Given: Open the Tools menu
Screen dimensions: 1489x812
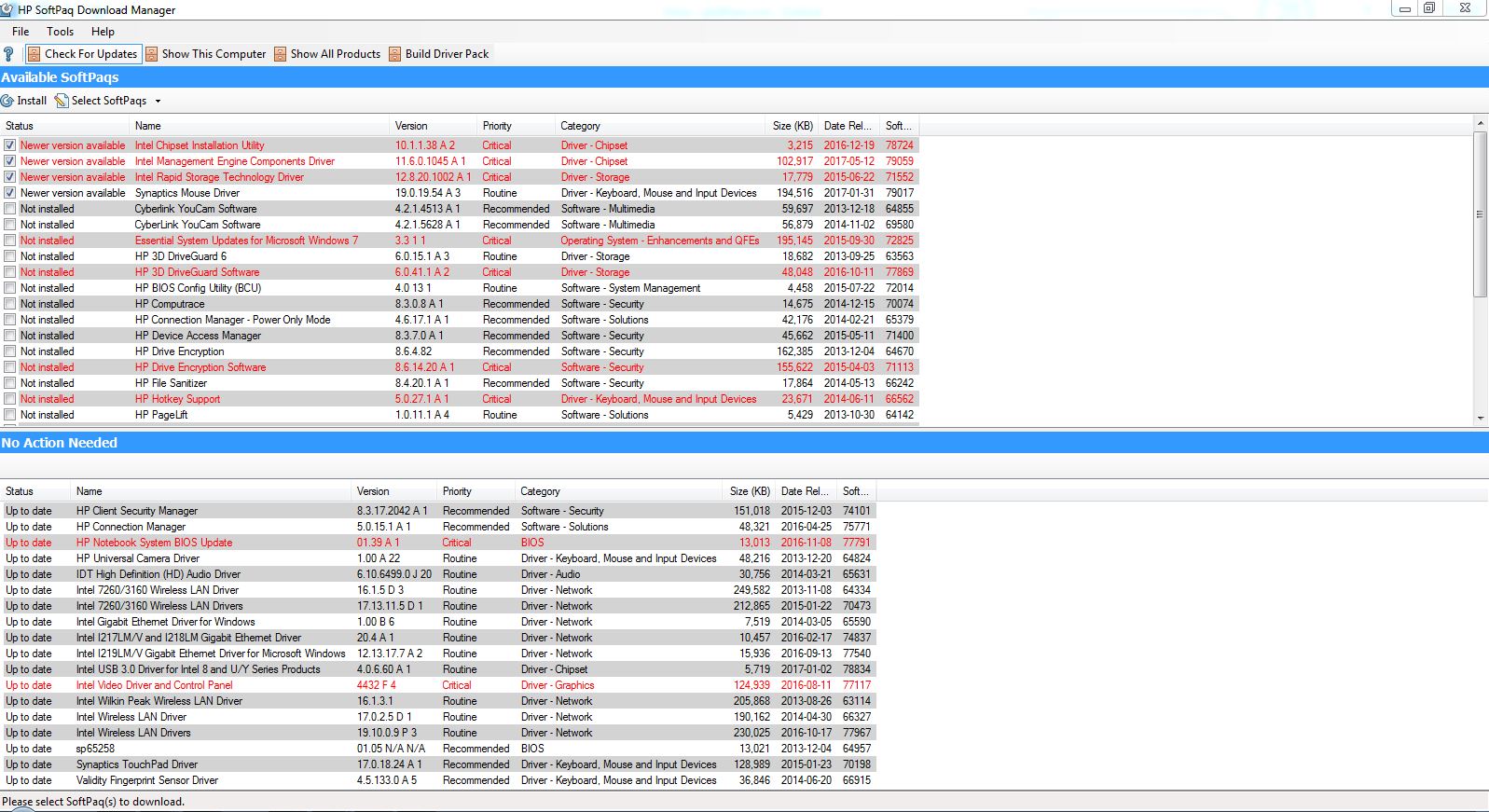Looking at the screenshot, I should tap(60, 31).
